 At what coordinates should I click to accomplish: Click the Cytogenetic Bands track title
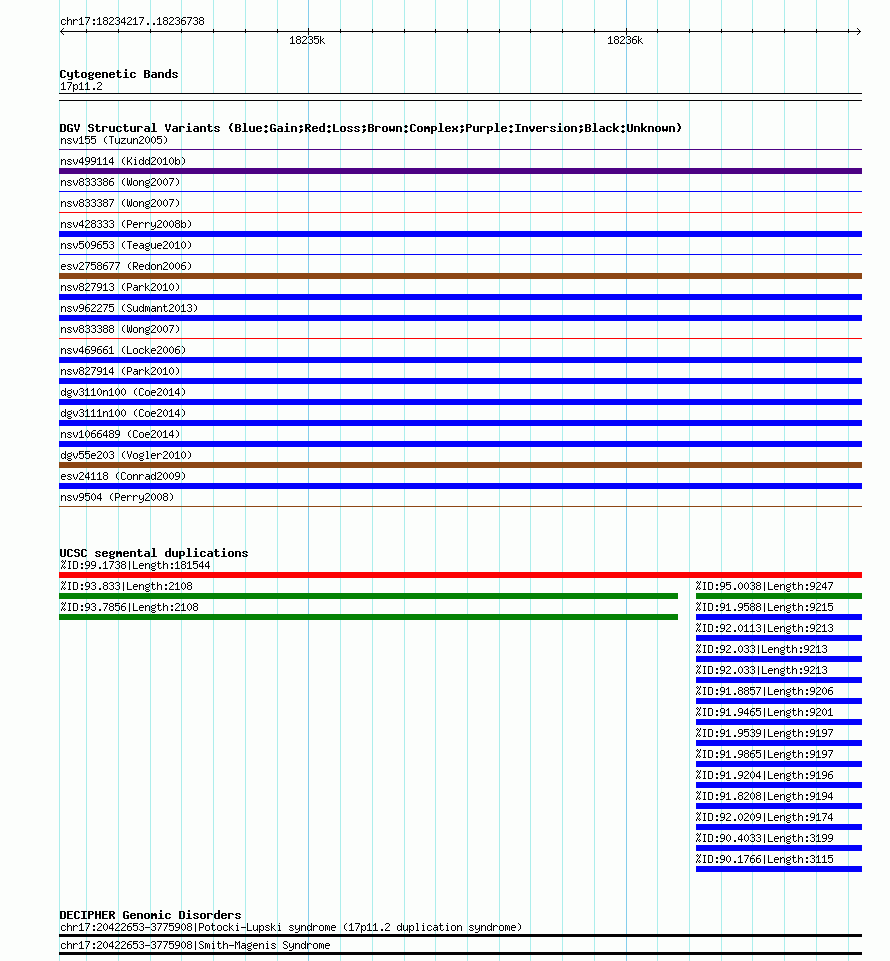(119, 74)
